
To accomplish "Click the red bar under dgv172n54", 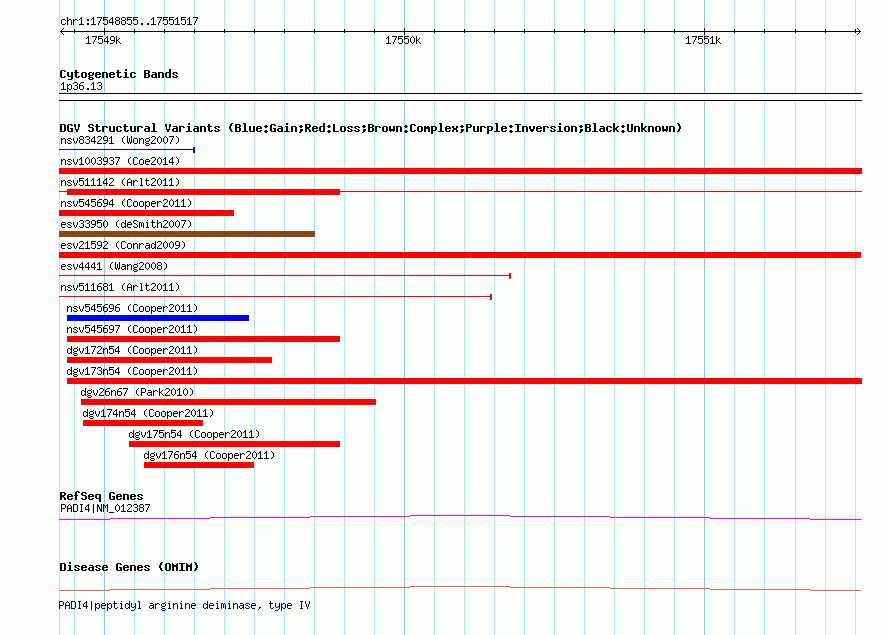I will pyautogui.click(x=169, y=360).
